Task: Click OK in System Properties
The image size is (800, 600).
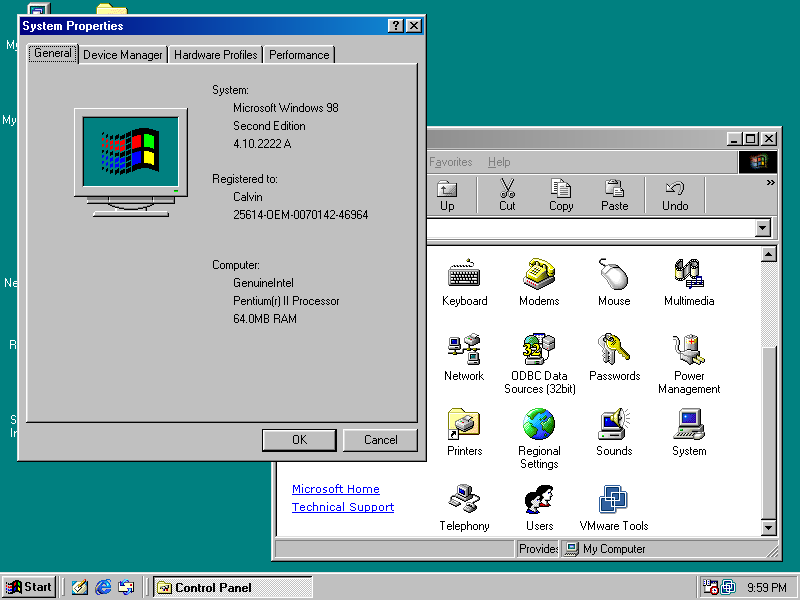Action: (x=298, y=440)
